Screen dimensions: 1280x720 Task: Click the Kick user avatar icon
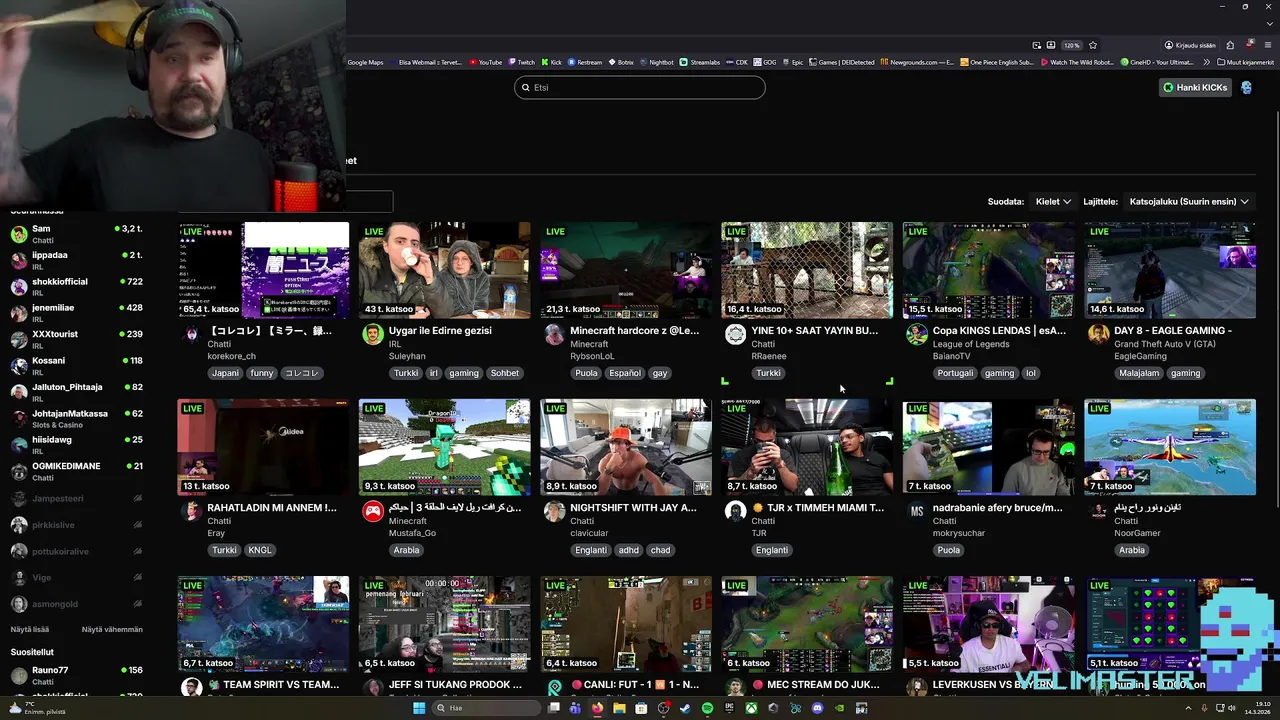coord(1246,87)
